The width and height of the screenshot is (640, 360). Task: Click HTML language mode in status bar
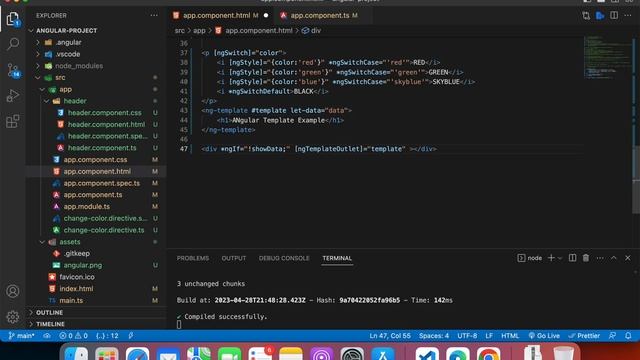510,336
